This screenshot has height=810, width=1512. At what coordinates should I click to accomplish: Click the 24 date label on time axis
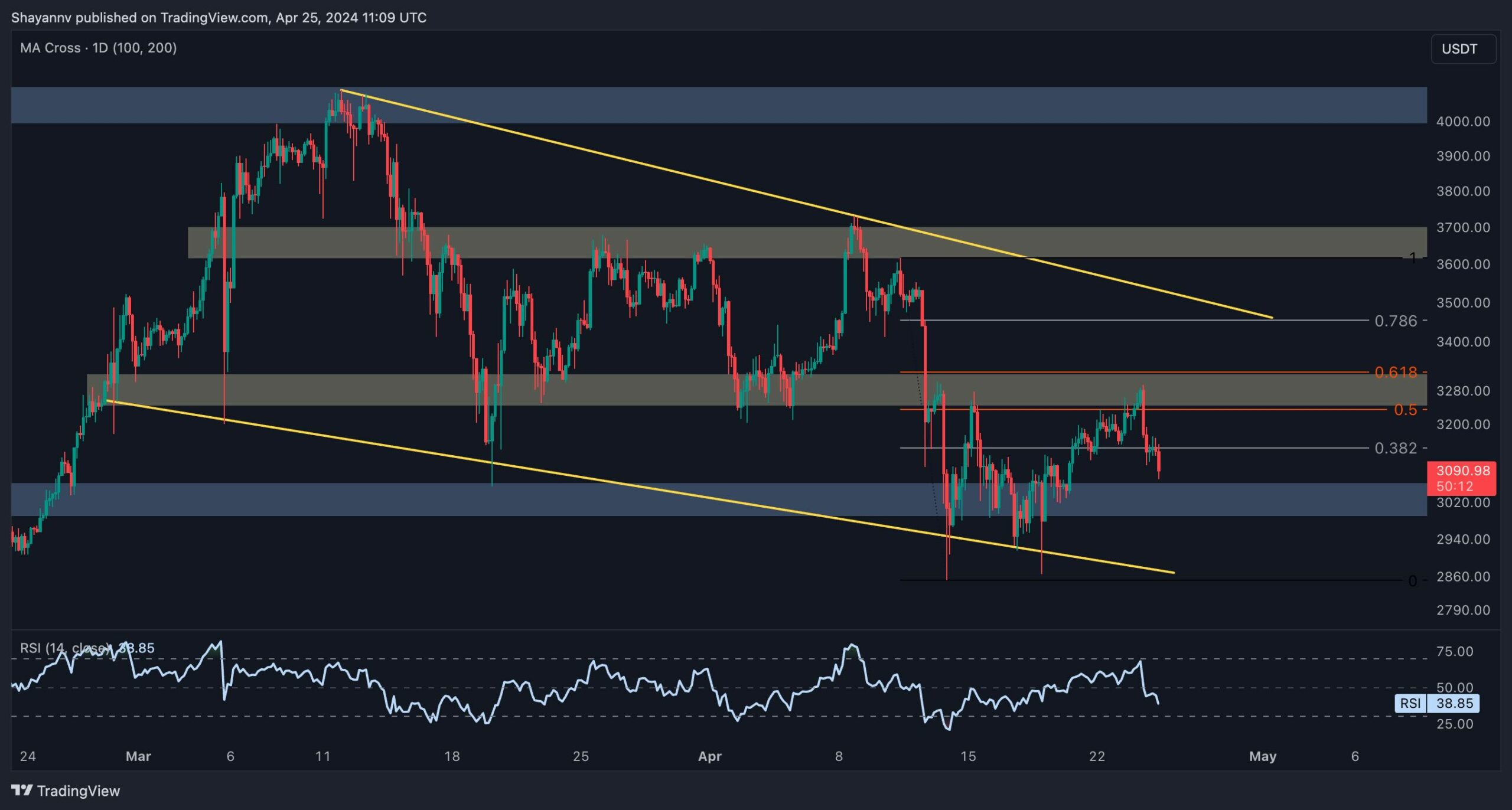pyautogui.click(x=28, y=756)
